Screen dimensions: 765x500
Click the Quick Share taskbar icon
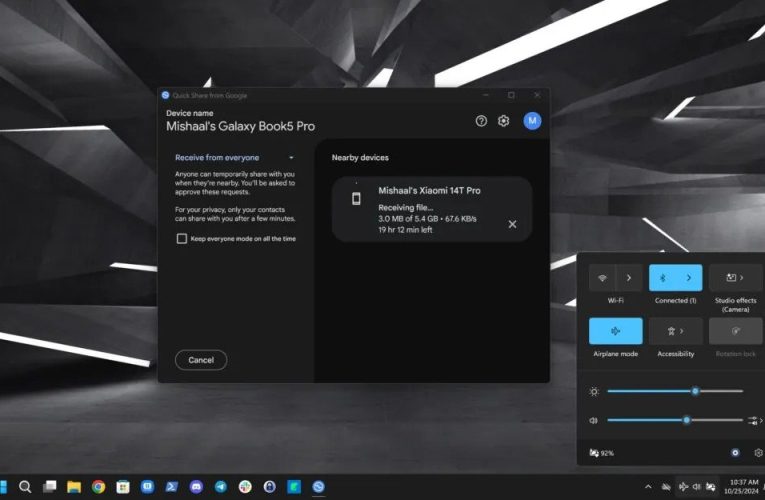(x=319, y=486)
